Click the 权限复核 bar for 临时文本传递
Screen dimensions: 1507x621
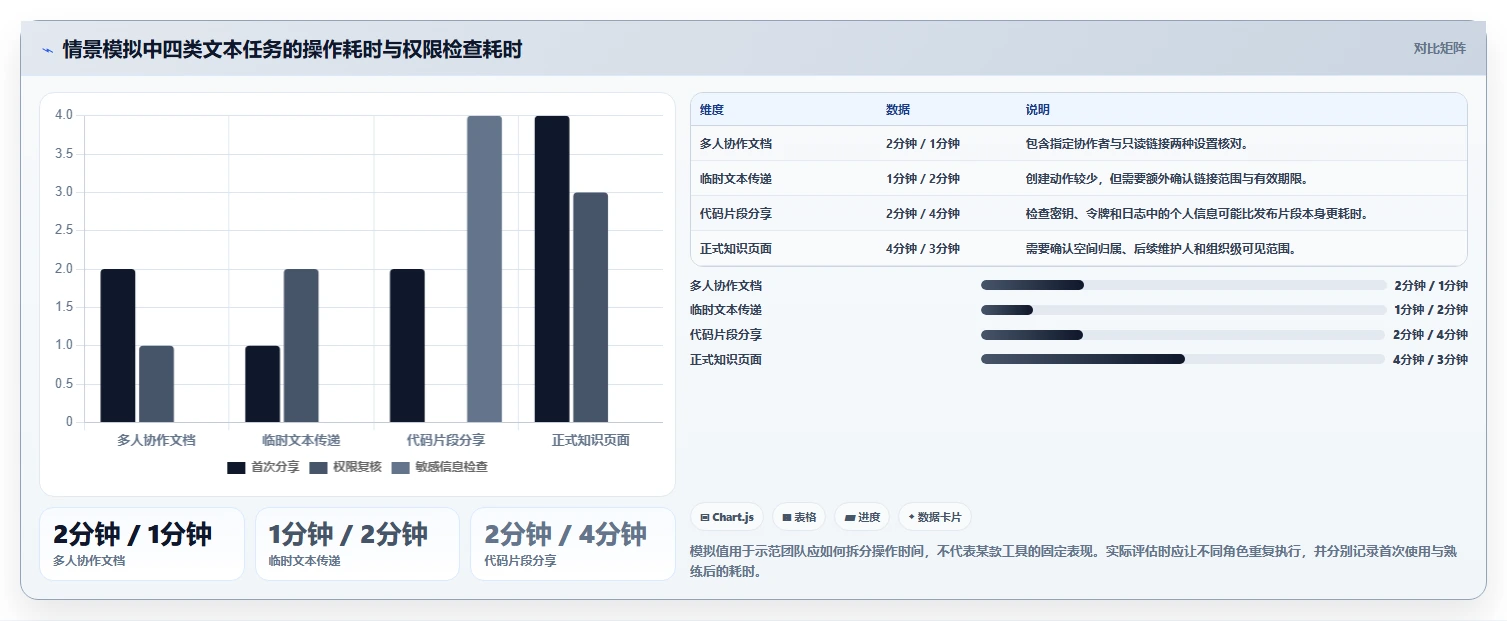(x=301, y=346)
